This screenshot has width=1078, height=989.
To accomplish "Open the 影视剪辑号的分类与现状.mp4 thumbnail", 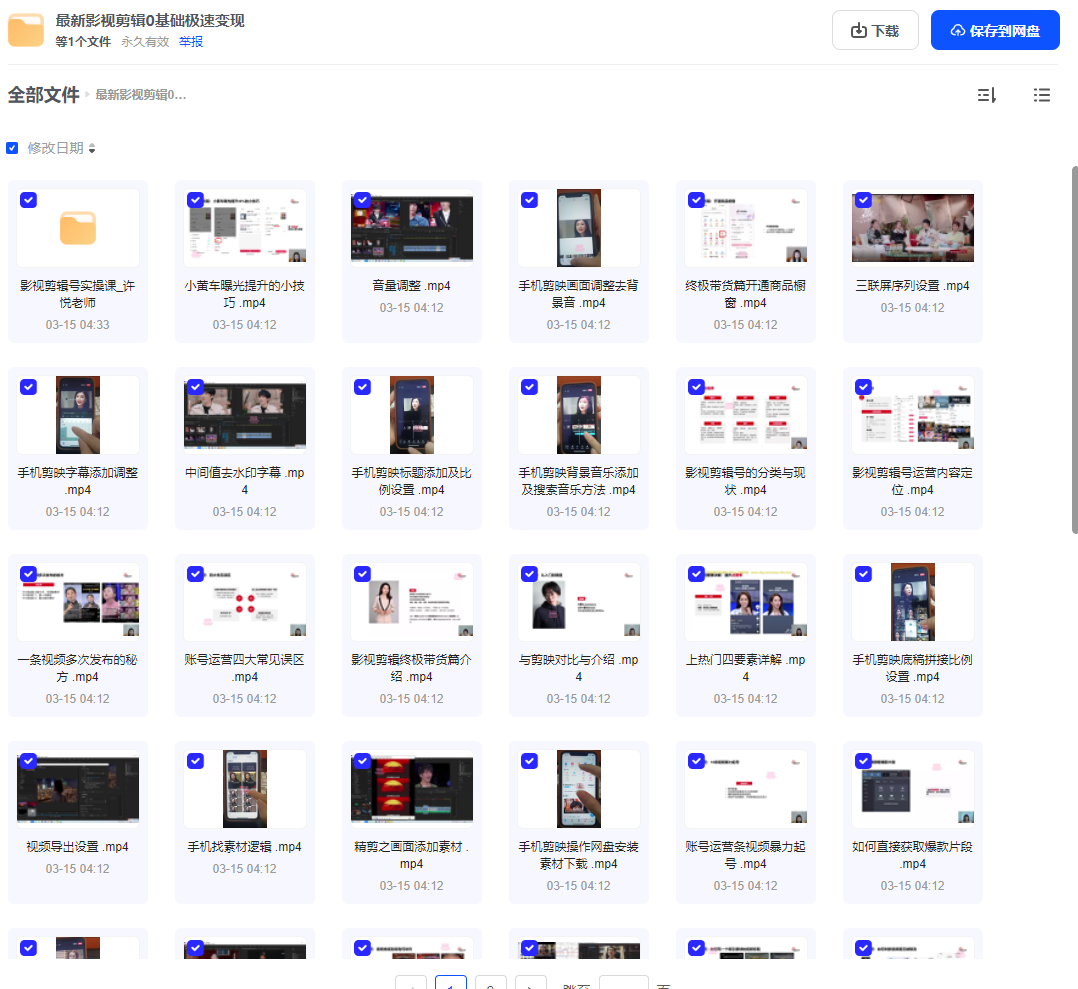I will coord(745,415).
